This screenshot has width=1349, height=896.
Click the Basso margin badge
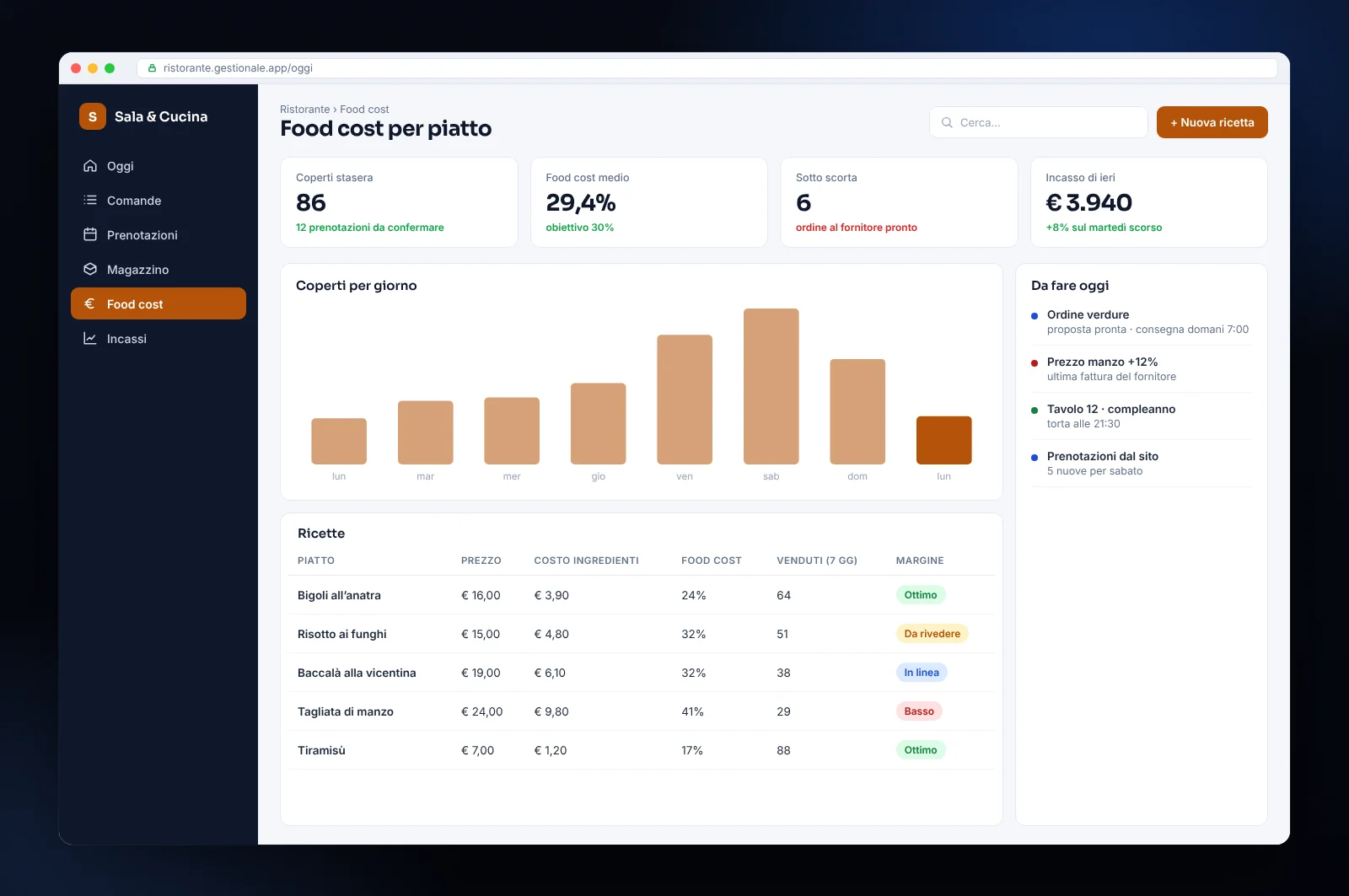(919, 711)
